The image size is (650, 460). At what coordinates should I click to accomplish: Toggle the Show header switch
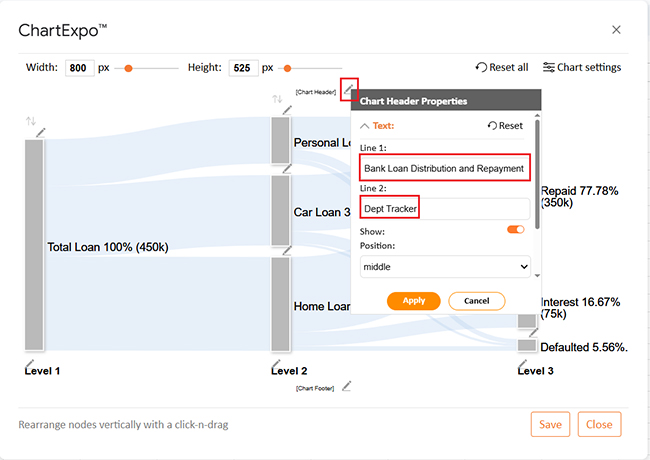pyautogui.click(x=515, y=229)
